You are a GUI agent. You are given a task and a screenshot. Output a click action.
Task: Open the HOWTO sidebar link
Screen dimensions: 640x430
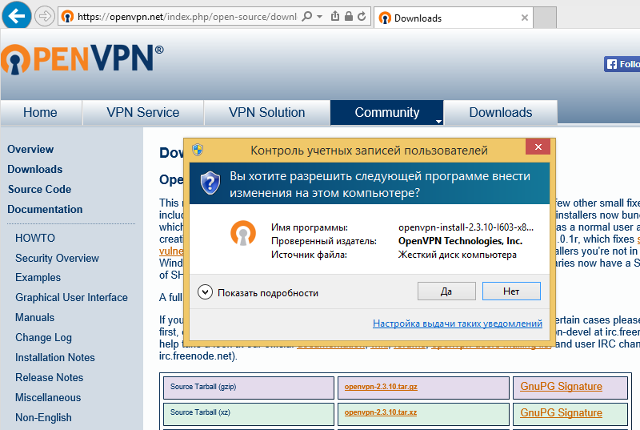tap(35, 238)
